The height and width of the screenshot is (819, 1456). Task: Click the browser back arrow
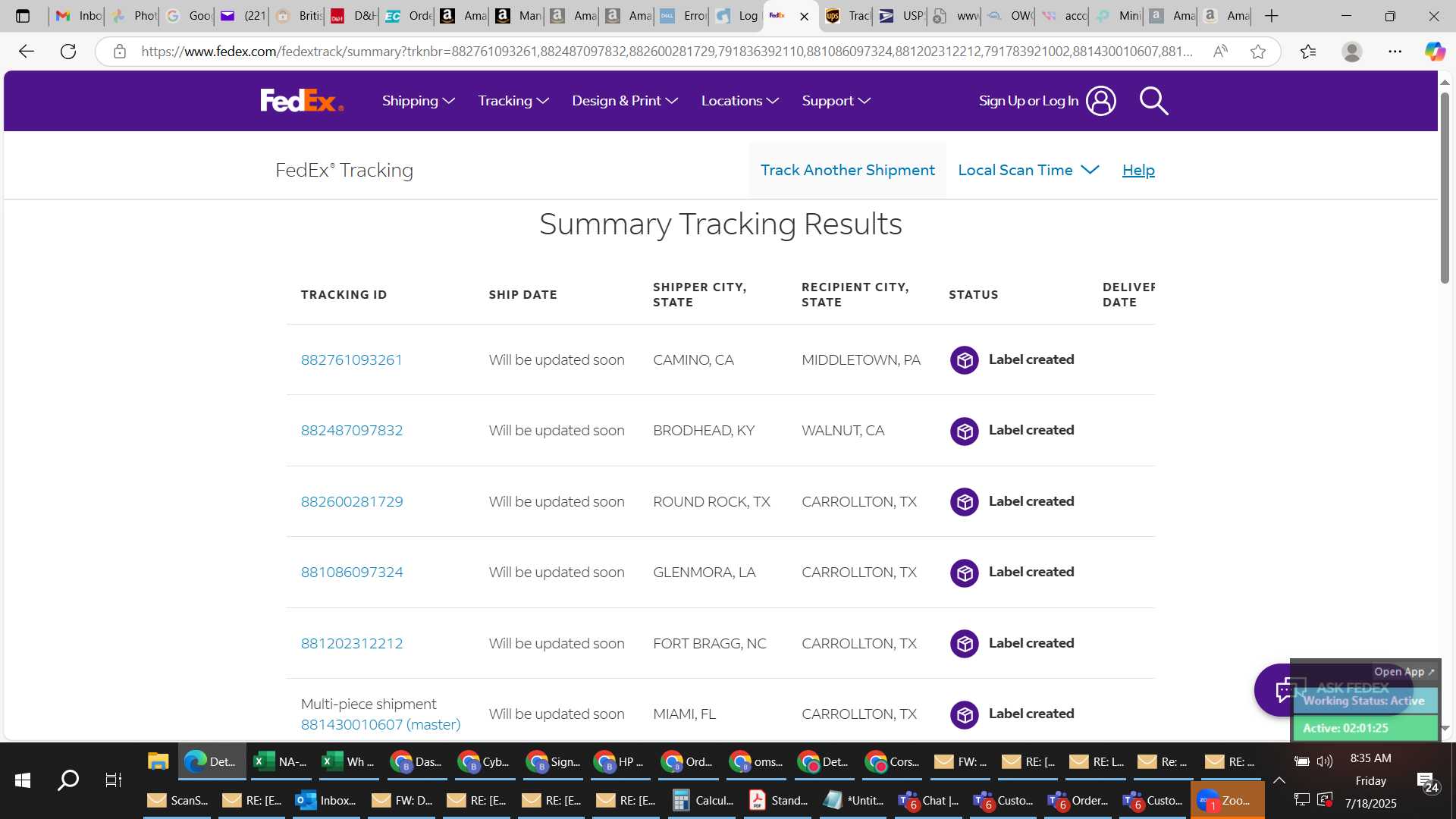[x=27, y=52]
